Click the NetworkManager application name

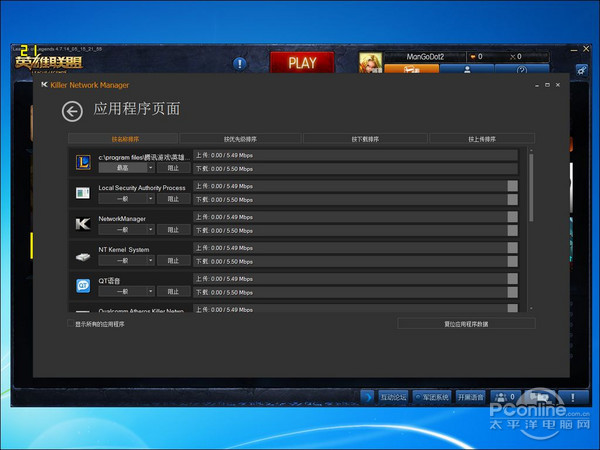[x=122, y=219]
